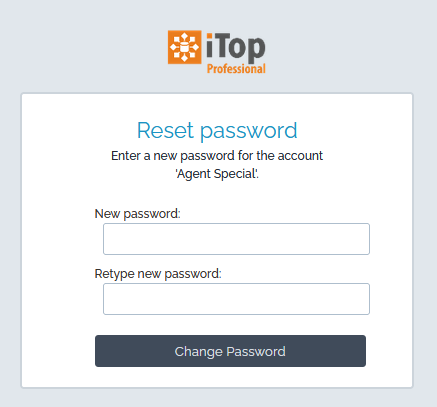The height and width of the screenshot is (407, 437).
Task: Click the orange dot of iTop's i
Action: click(209, 35)
